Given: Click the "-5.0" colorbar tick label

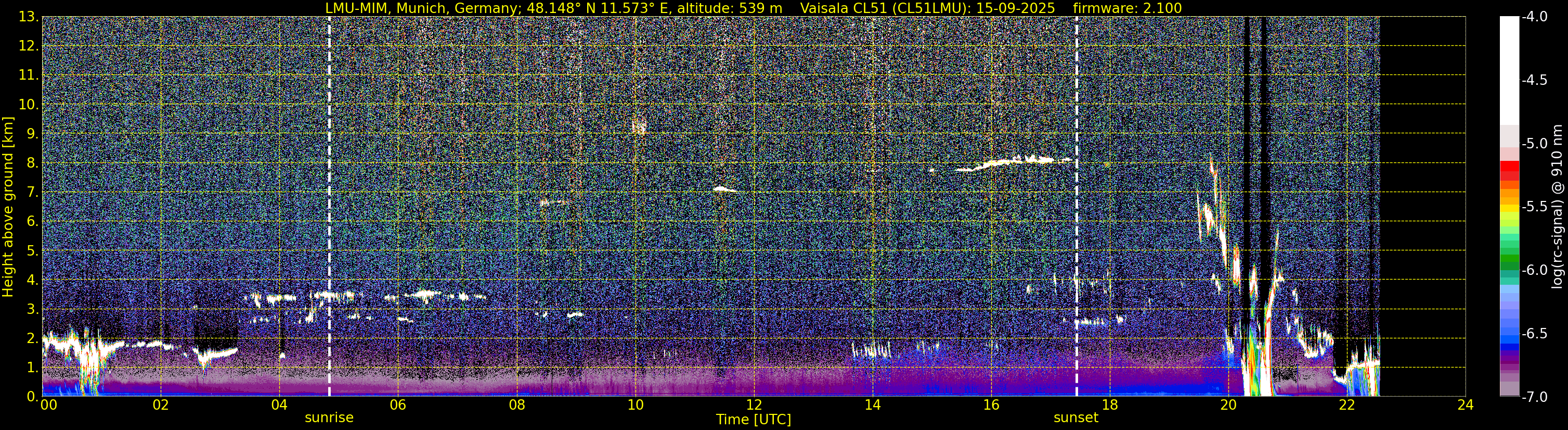Looking at the screenshot, I should pyautogui.click(x=1535, y=144).
